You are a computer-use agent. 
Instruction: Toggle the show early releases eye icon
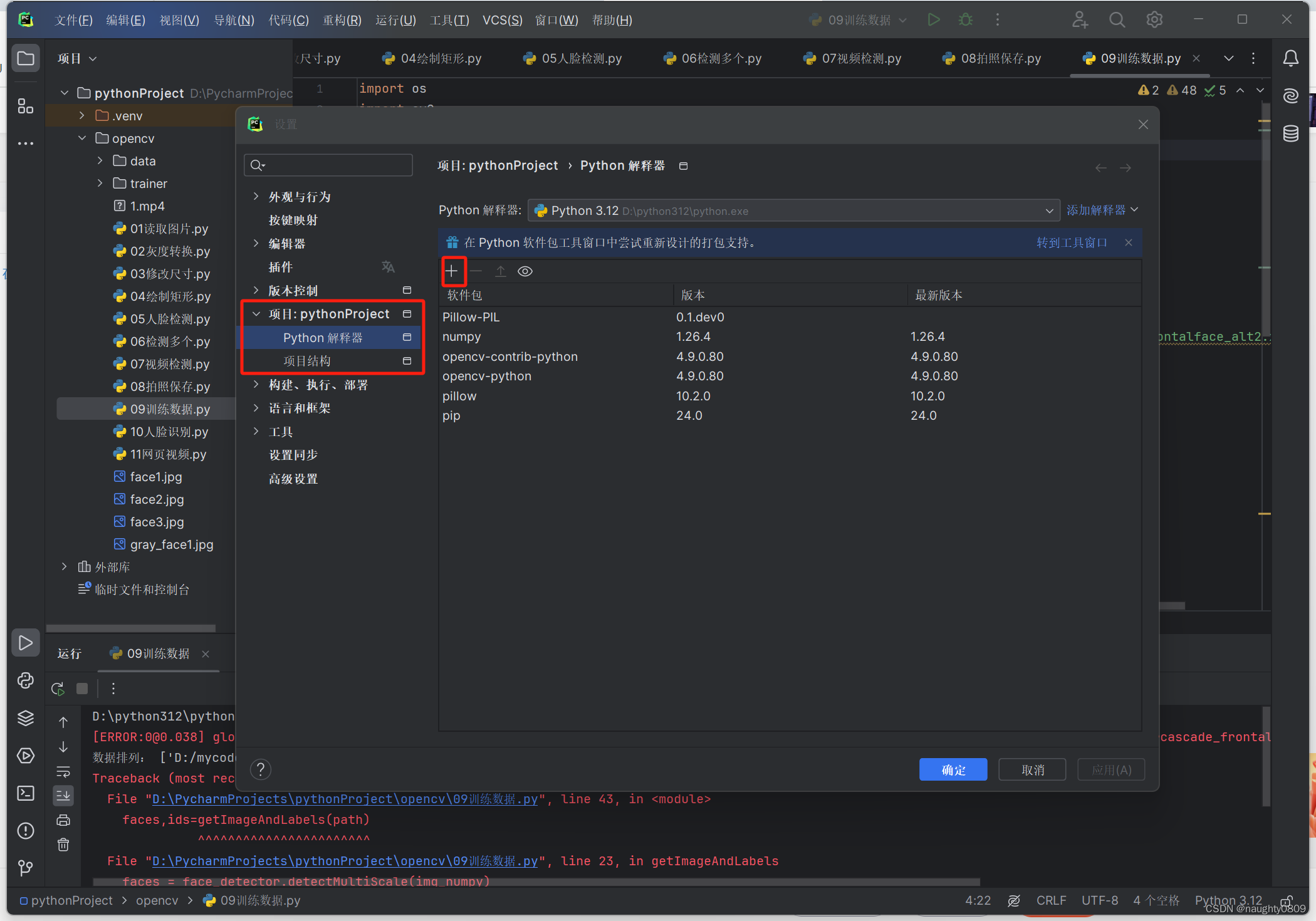pos(525,271)
